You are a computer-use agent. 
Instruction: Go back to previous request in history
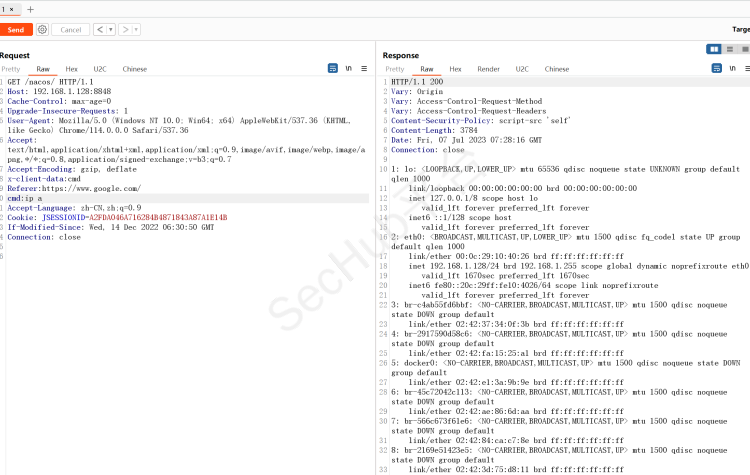tap(100, 30)
